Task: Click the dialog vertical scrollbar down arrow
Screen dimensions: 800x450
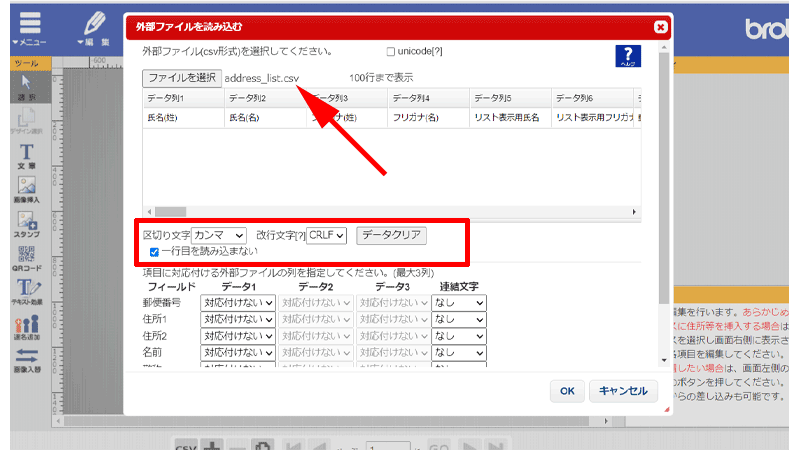Action: [x=664, y=360]
